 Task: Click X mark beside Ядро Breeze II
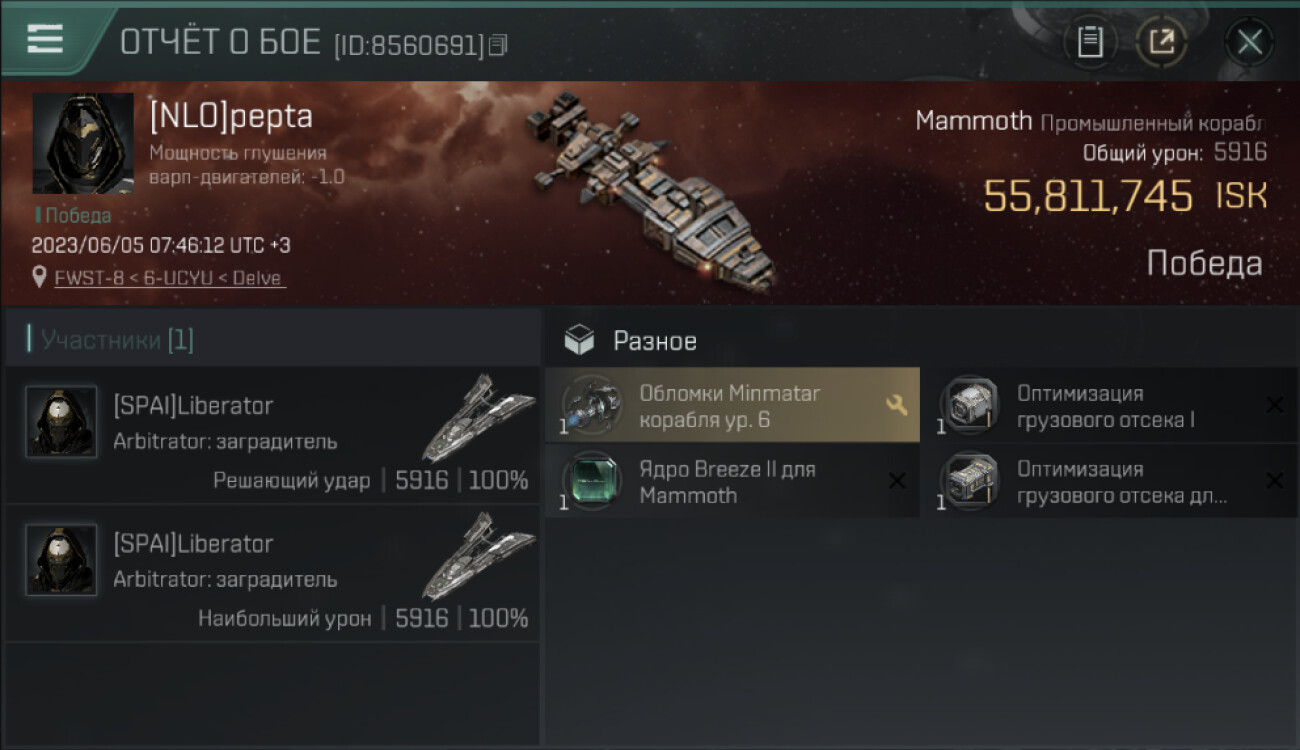897,482
